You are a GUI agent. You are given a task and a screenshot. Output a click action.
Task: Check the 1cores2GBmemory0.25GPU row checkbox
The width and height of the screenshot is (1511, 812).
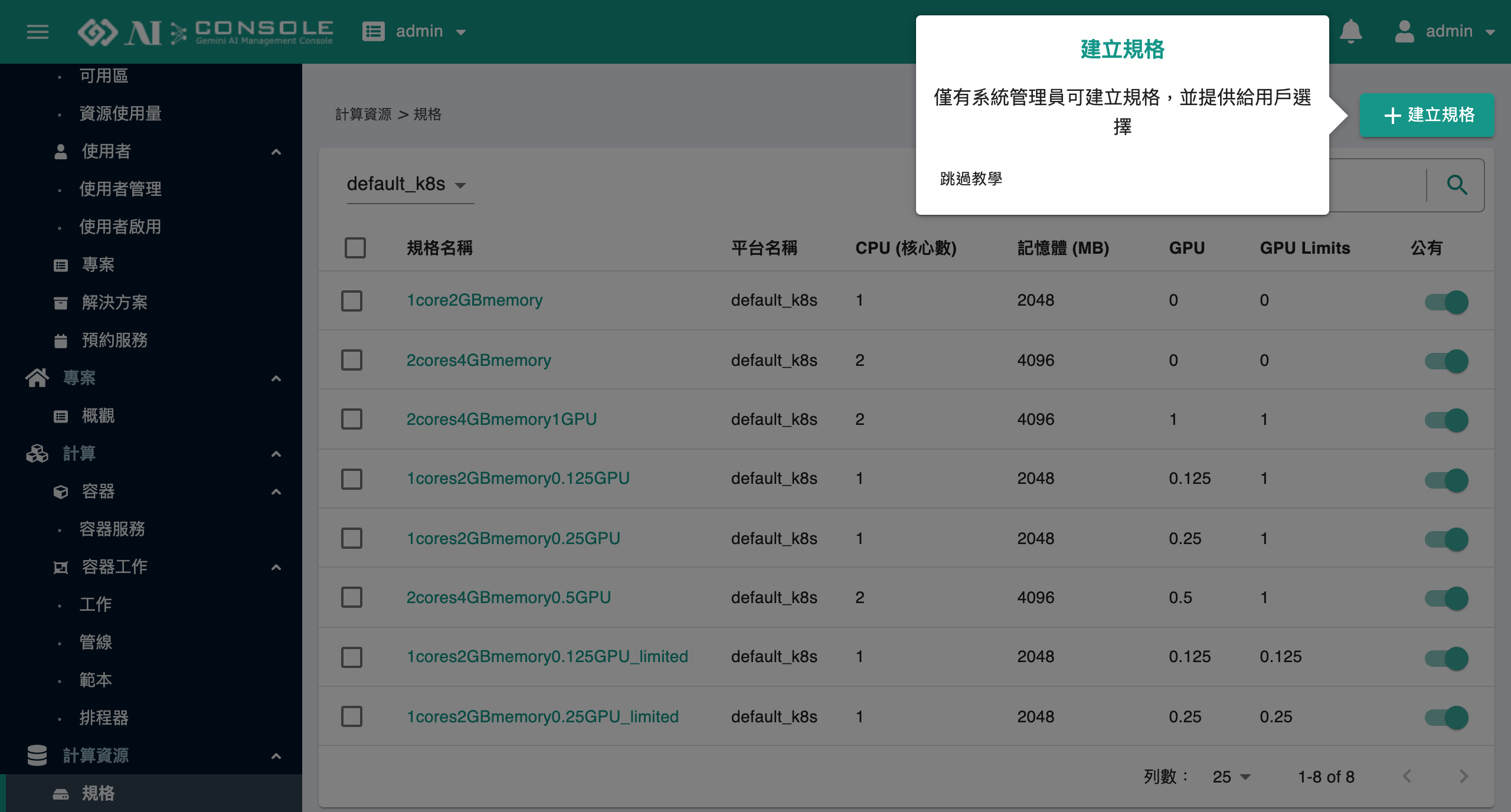[x=352, y=538]
